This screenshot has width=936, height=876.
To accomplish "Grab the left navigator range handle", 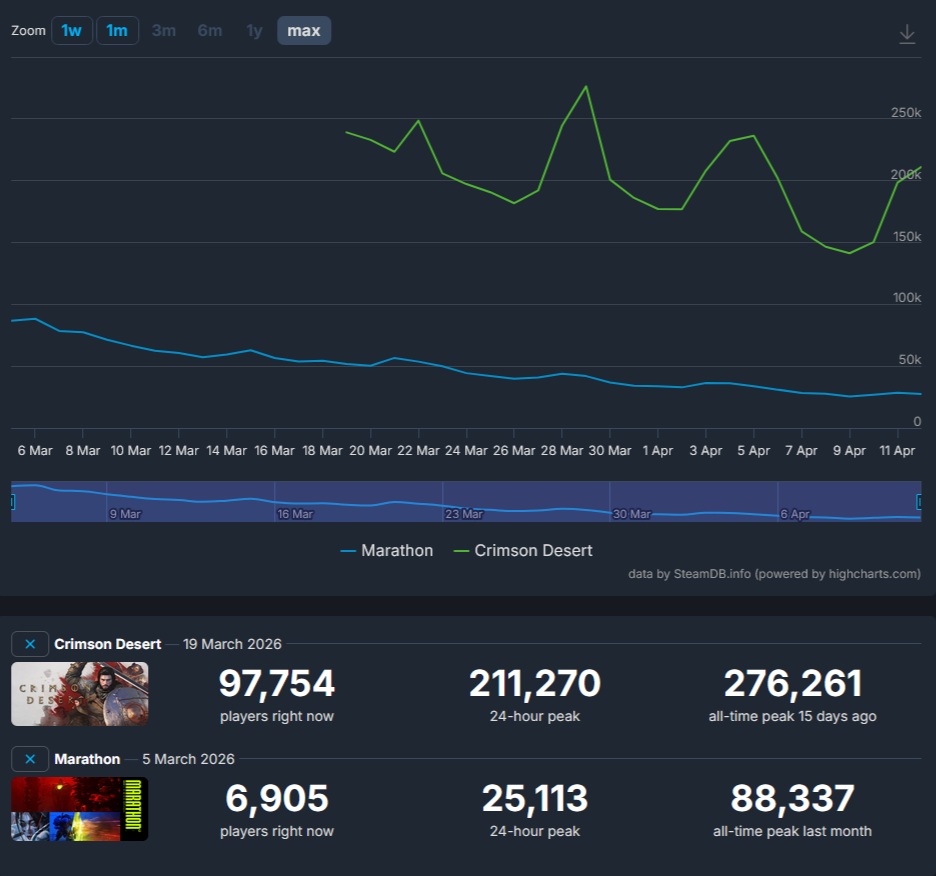I will click(x=12, y=502).
